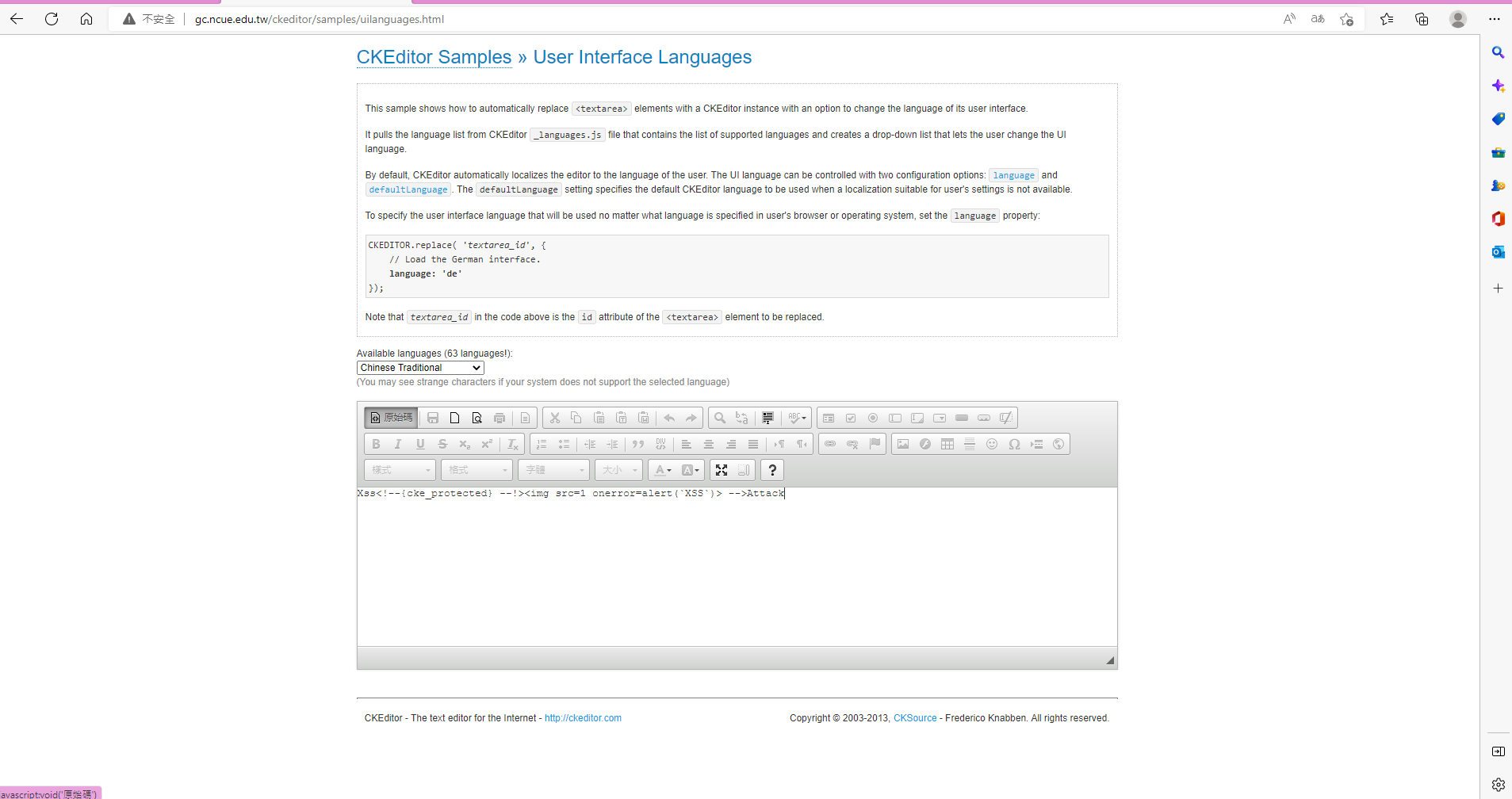Open the 格式 format dropdown

click(477, 470)
